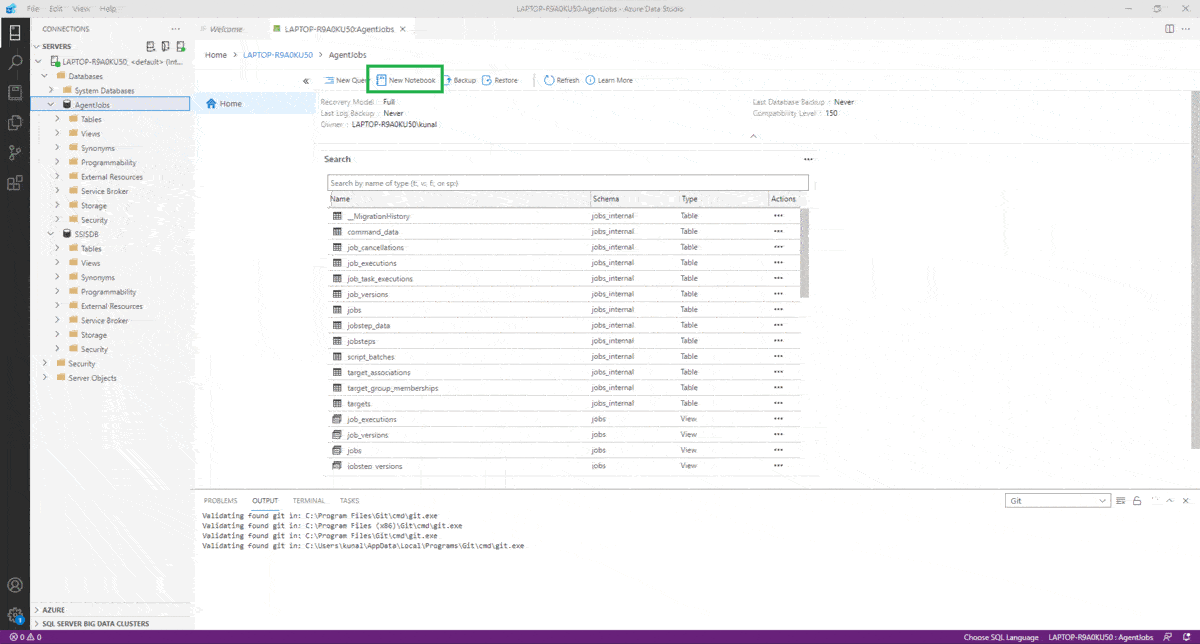Open the Connections view in activity bar
This screenshot has height=644, width=1200.
click(15, 32)
